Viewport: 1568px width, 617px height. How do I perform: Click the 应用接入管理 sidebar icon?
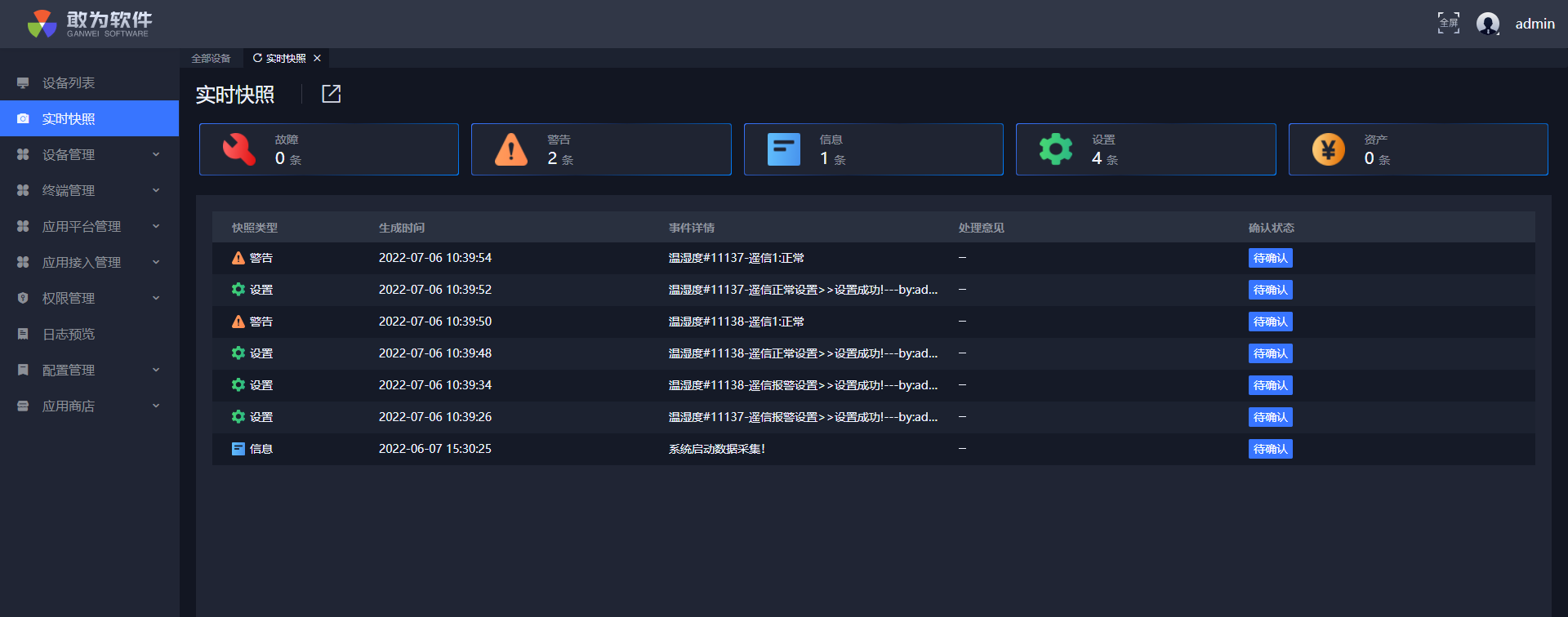[23, 262]
